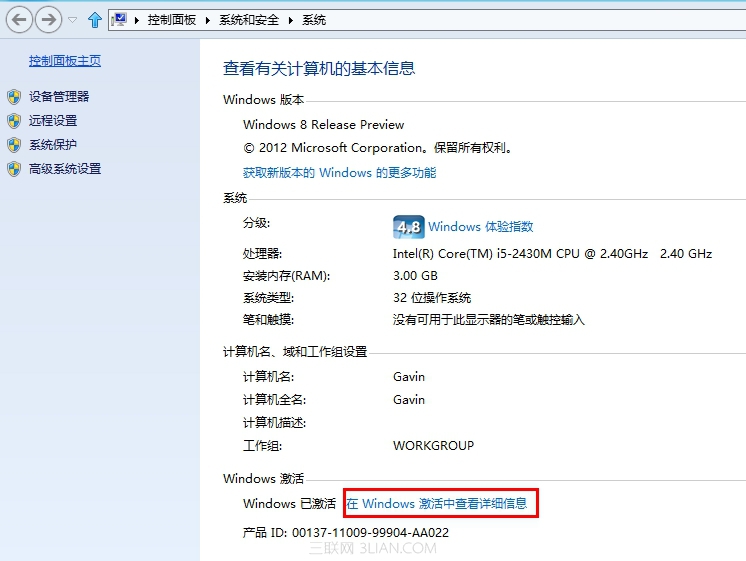Open Windows 体验指数 link

[481, 226]
